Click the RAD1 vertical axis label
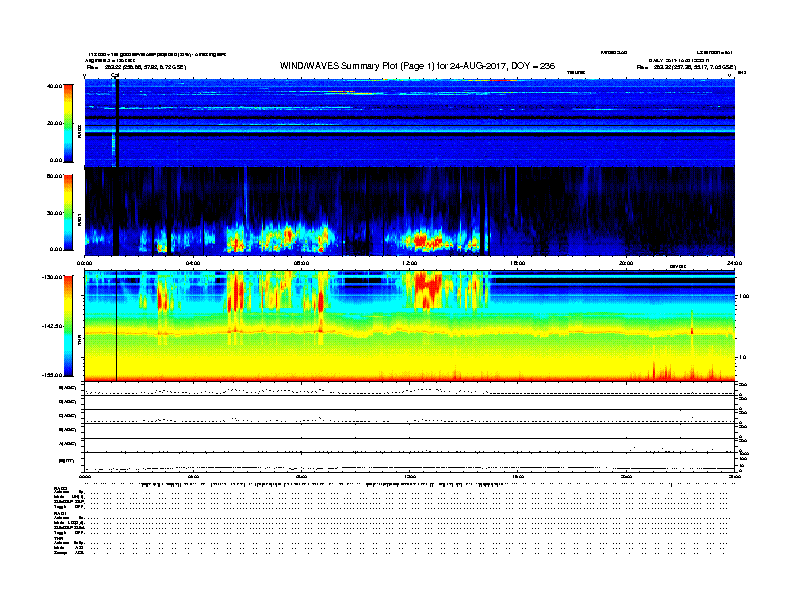The image size is (792, 612). (x=79, y=219)
